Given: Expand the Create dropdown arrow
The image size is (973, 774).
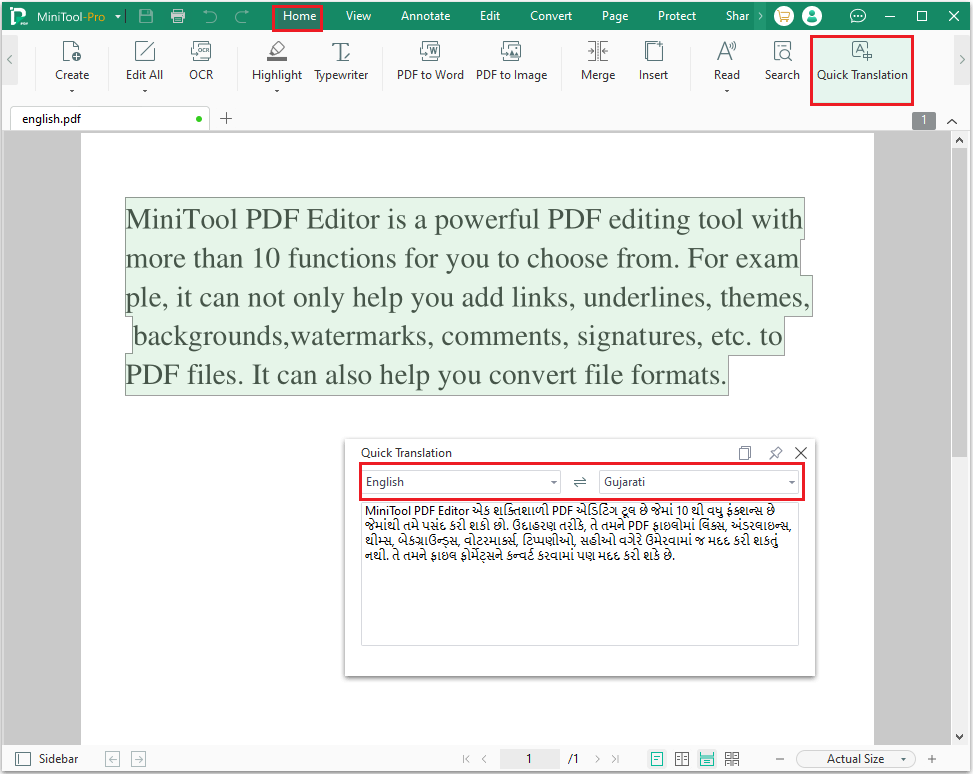Looking at the screenshot, I should coord(72,91).
